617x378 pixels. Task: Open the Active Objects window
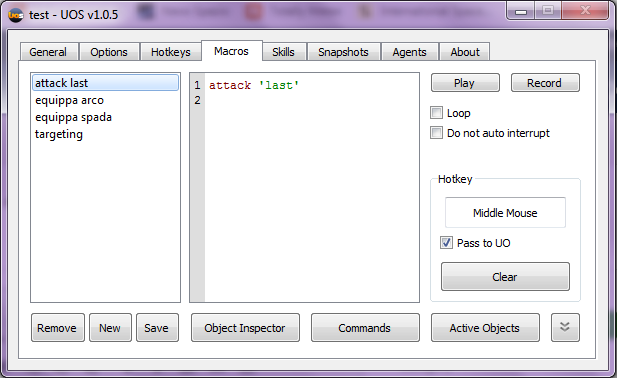coord(485,327)
